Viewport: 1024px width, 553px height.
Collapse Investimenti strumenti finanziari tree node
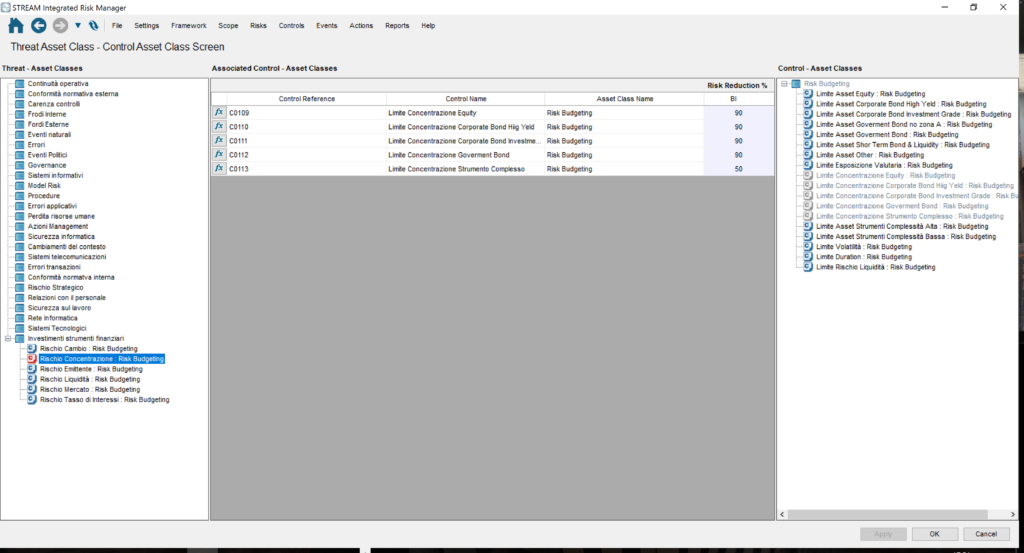pyautogui.click(x=8, y=339)
